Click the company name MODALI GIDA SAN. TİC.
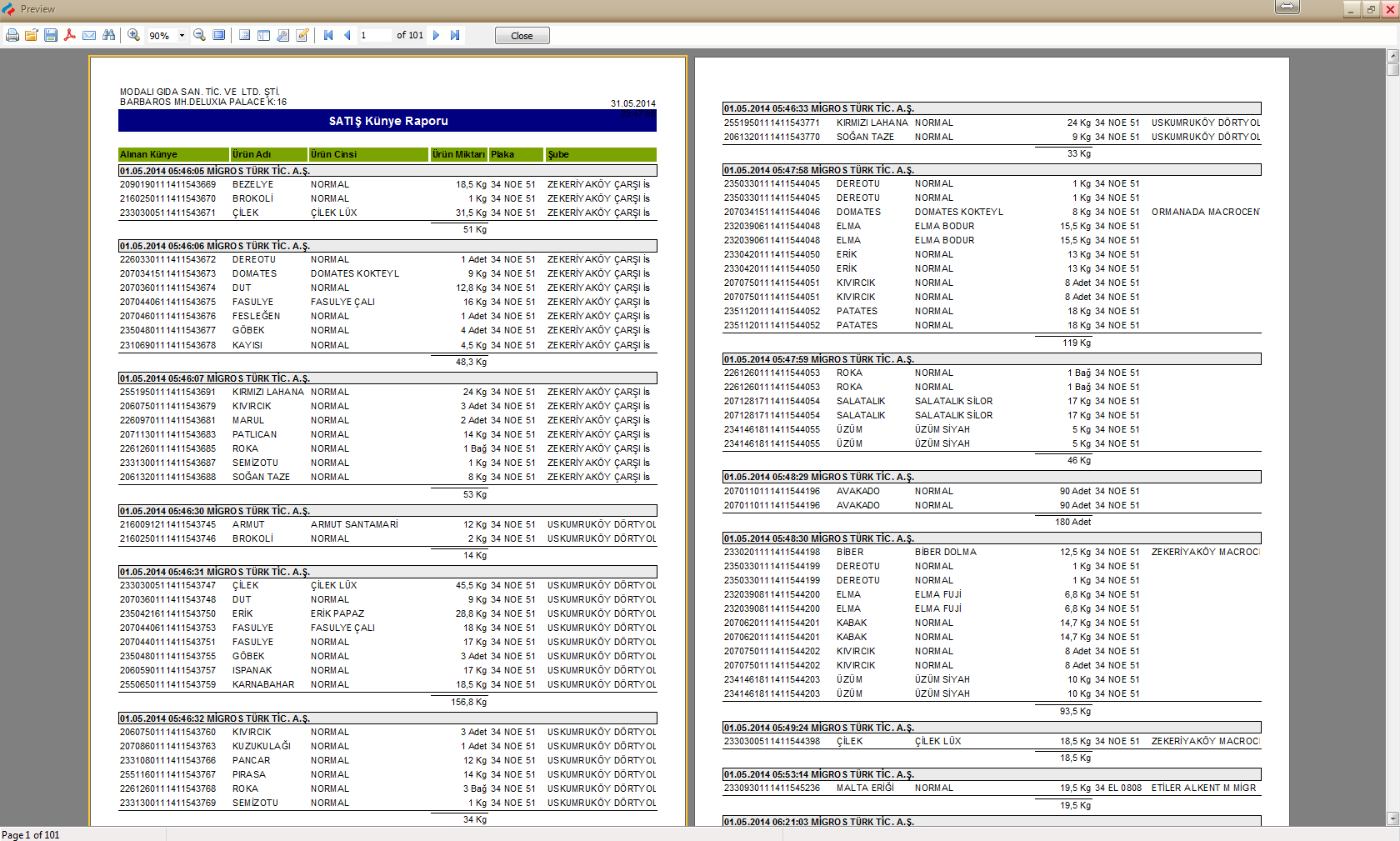 (x=200, y=92)
